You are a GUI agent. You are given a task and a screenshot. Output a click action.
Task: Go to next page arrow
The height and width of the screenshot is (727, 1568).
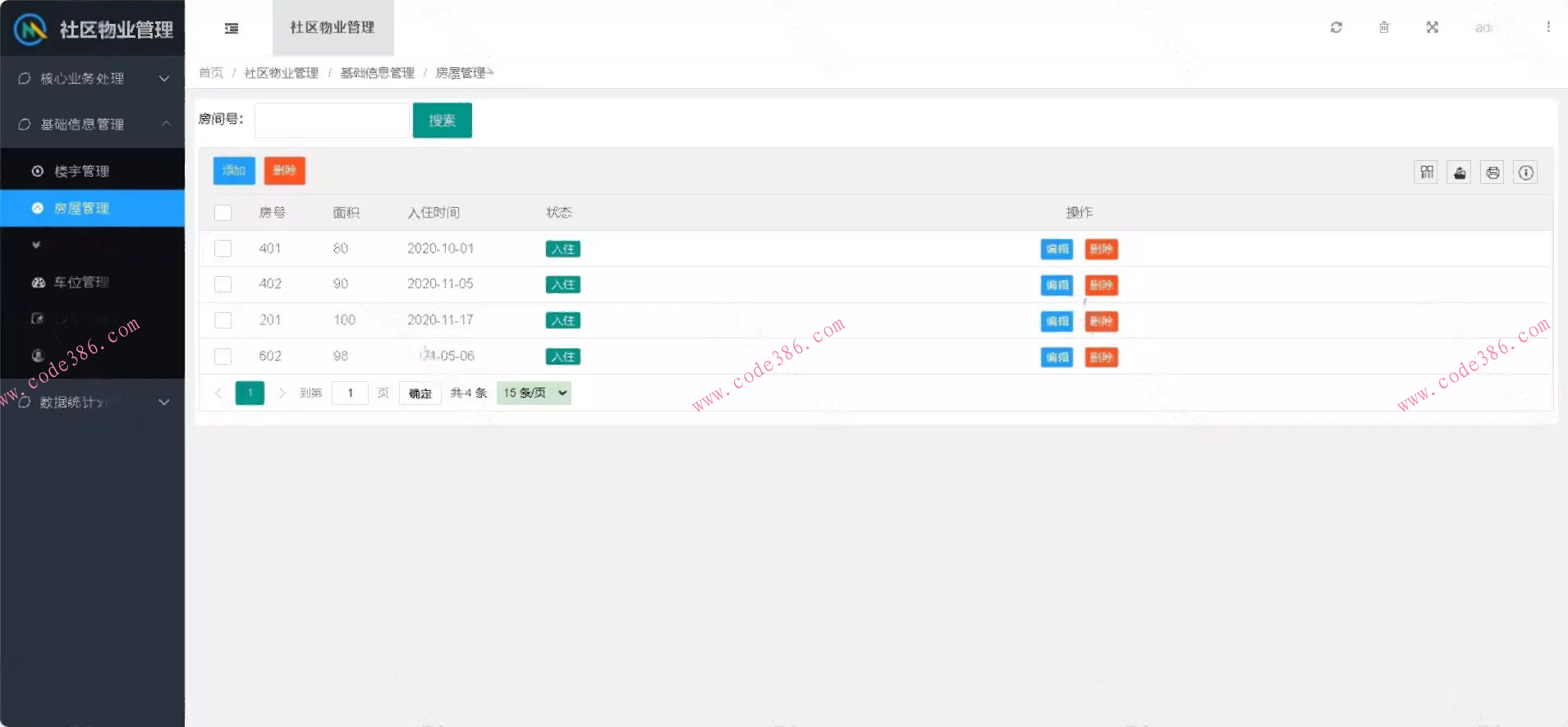[x=282, y=393]
